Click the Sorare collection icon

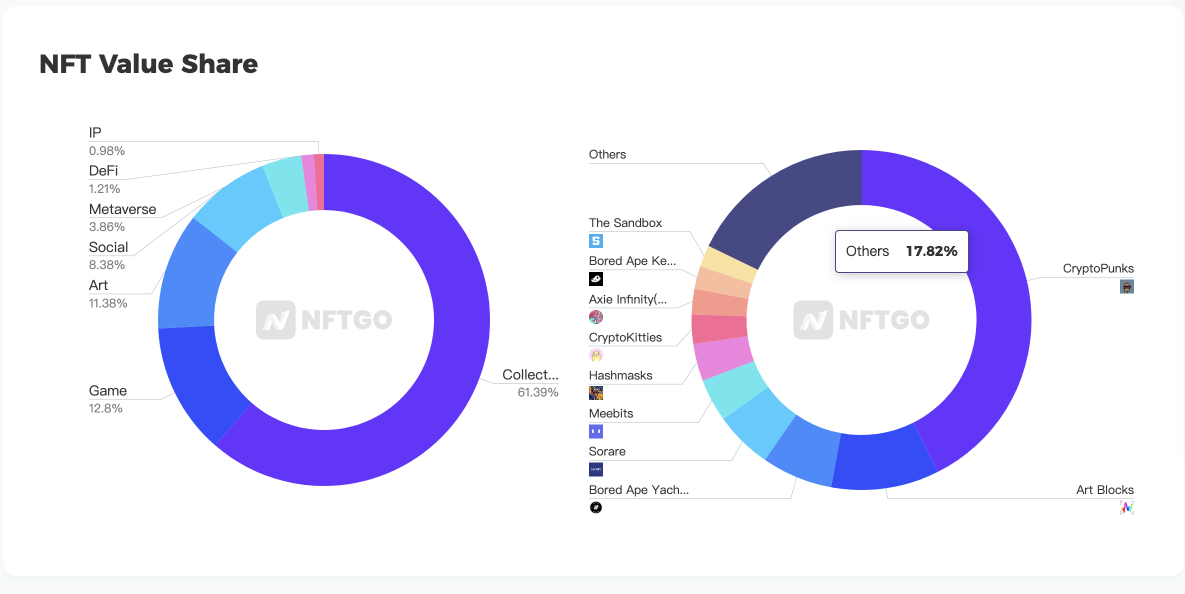click(596, 469)
